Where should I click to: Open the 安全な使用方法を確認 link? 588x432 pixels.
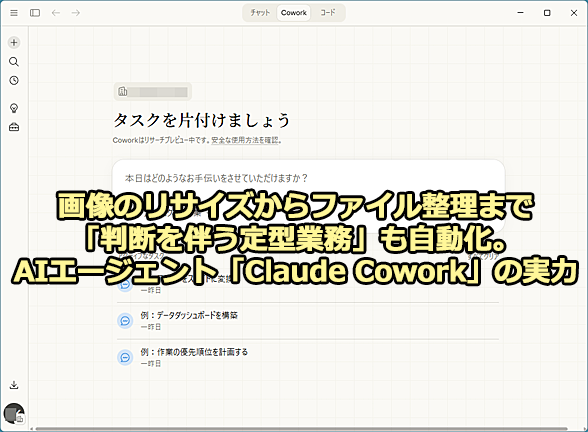(245, 140)
